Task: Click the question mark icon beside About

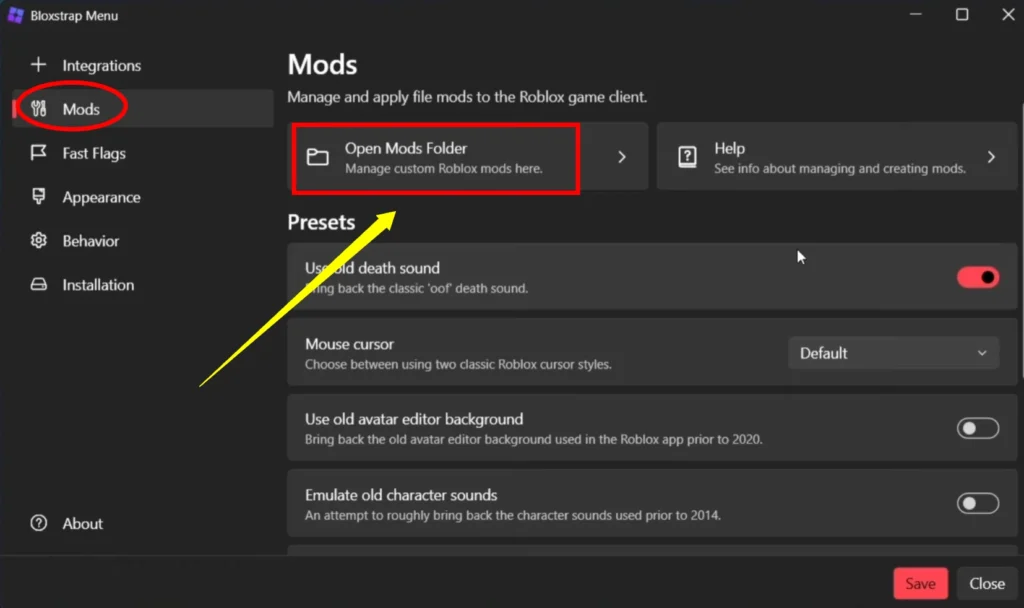Action: coord(39,523)
